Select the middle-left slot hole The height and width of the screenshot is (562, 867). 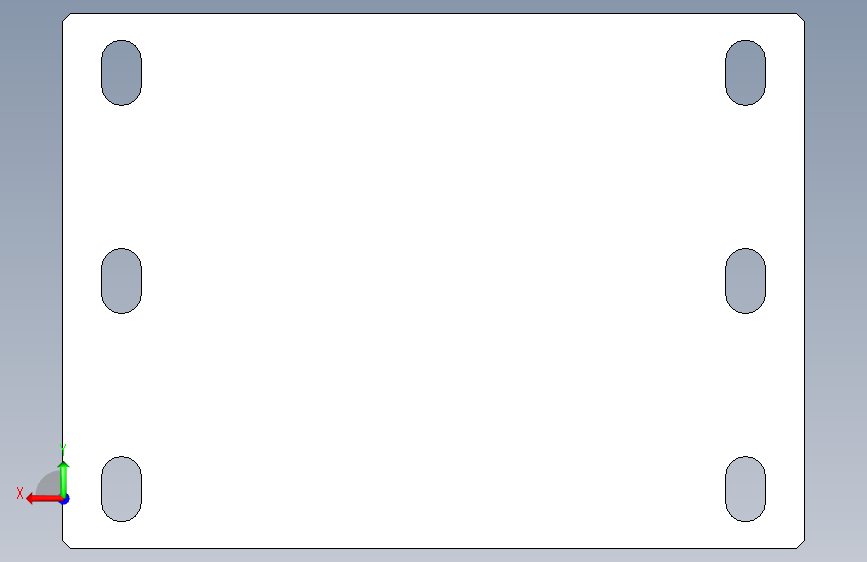[121, 281]
